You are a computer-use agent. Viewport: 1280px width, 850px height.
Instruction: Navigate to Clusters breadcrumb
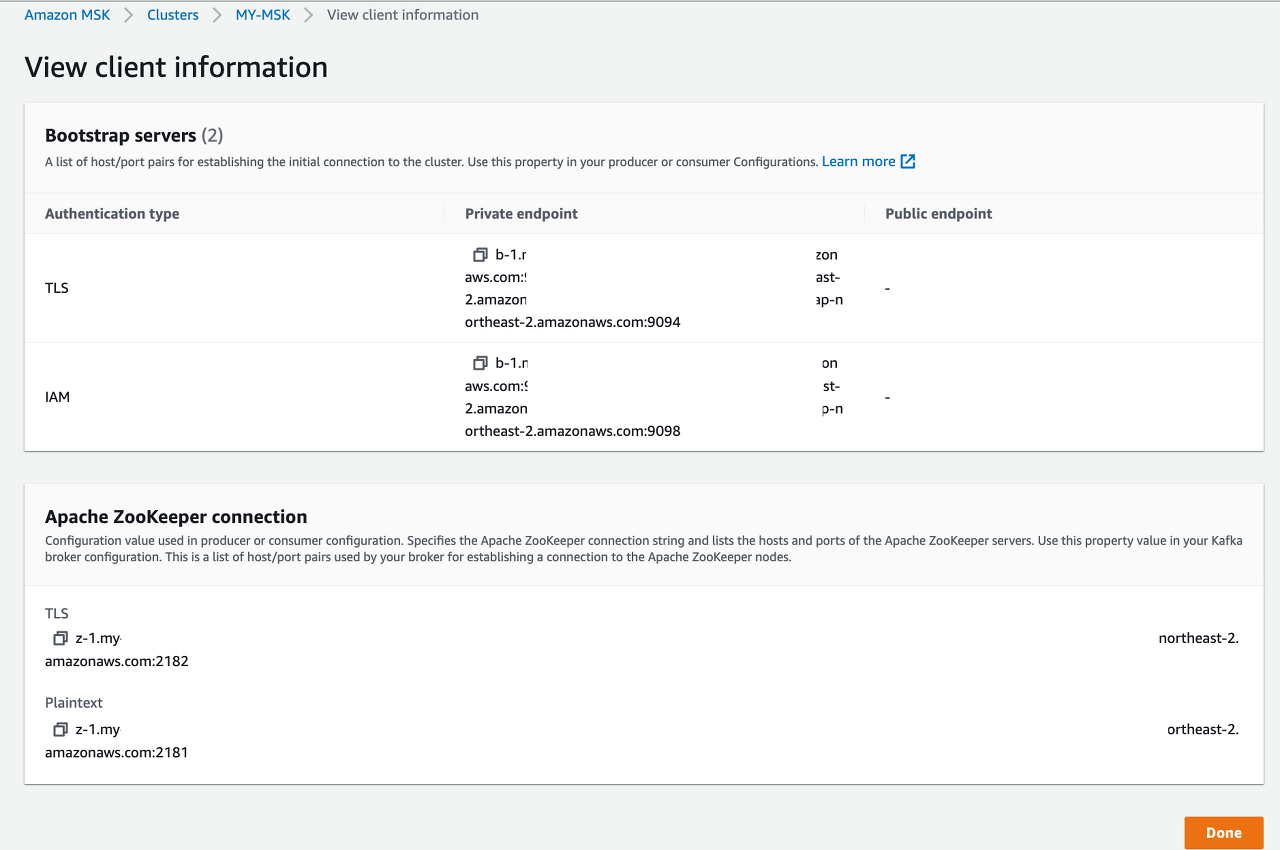173,15
